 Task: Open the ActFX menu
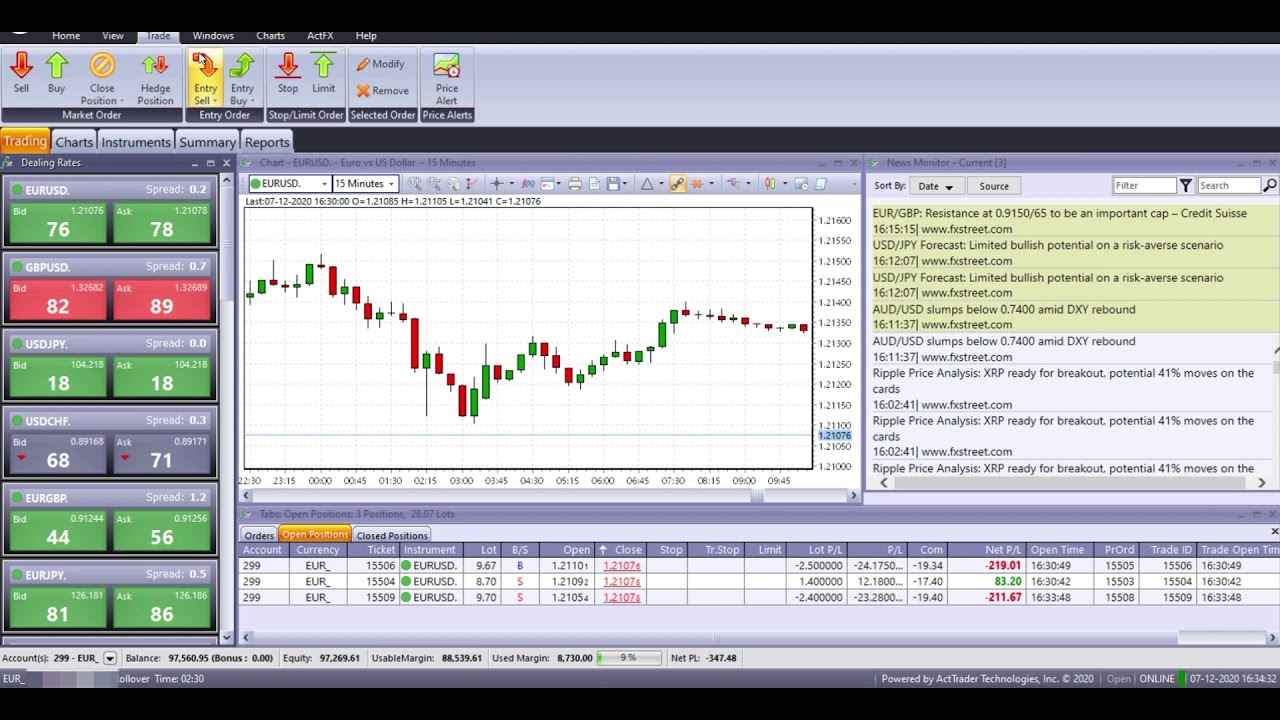(320, 36)
